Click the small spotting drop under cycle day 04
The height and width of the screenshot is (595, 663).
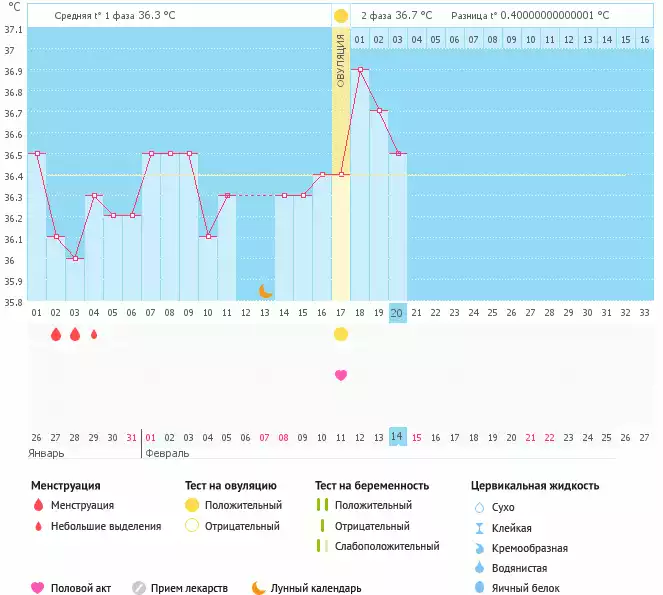point(94,335)
